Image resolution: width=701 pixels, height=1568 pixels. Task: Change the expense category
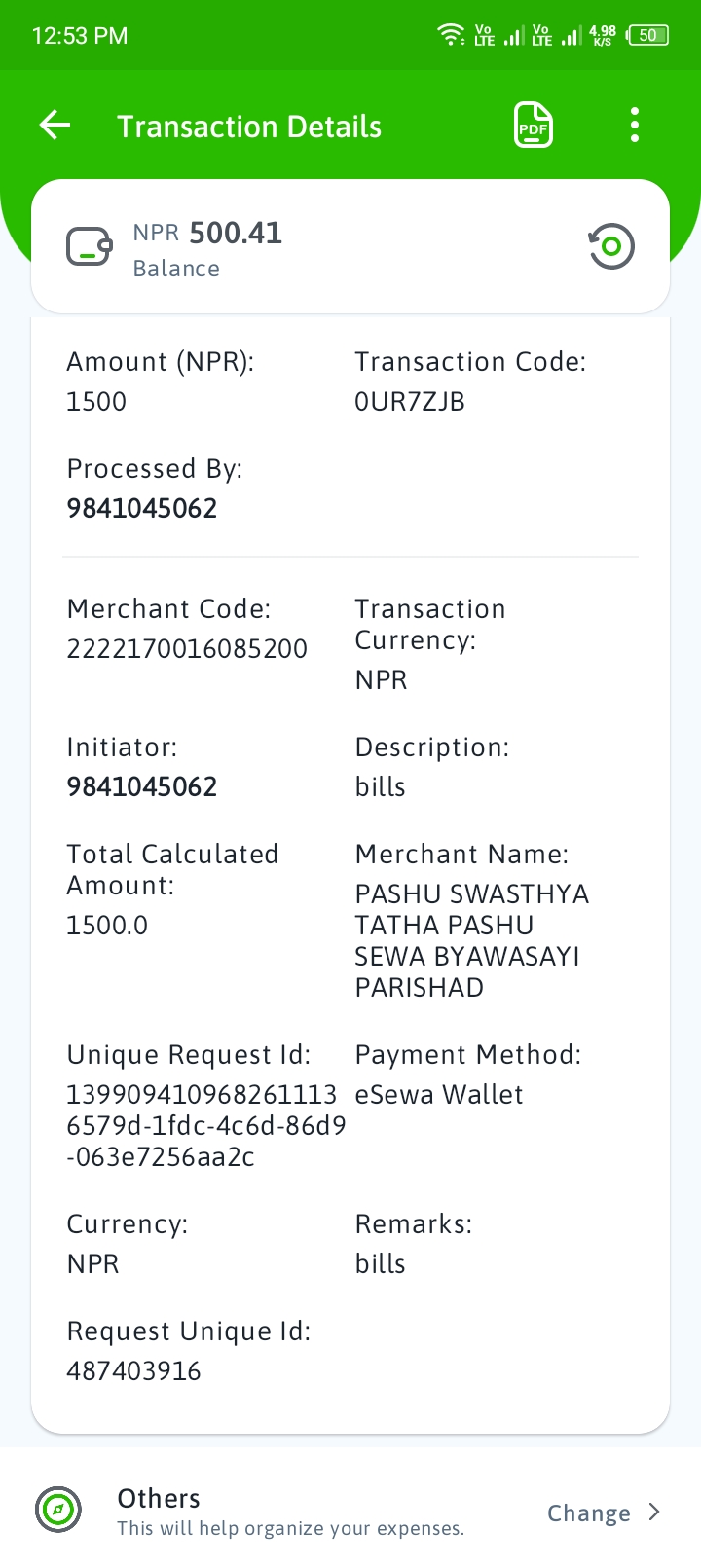588,1513
